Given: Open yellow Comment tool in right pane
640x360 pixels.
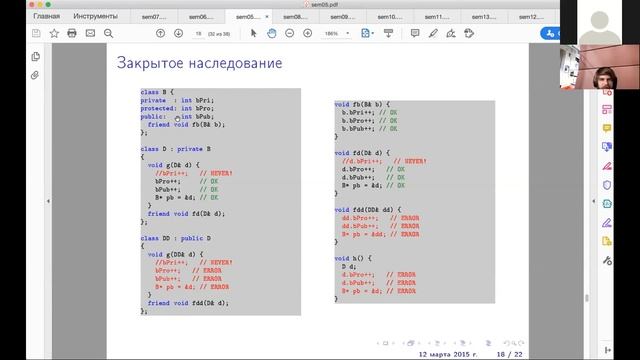Looking at the screenshot, I should [607, 128].
